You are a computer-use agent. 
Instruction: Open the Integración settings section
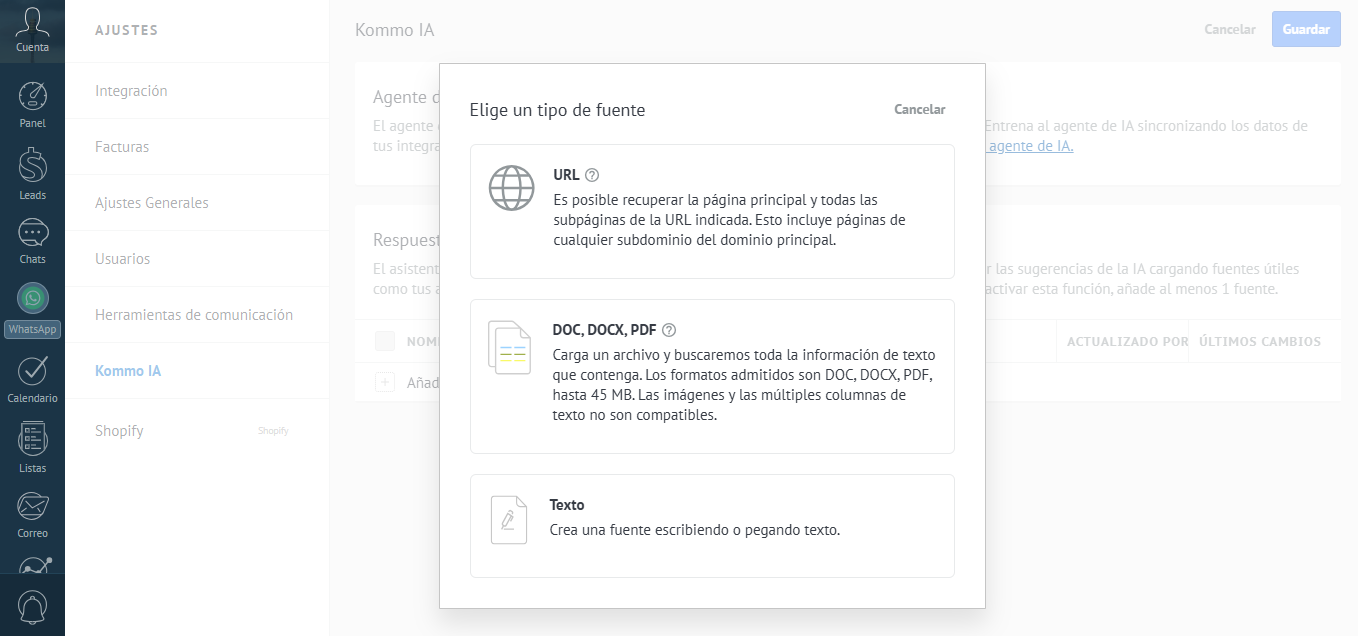[x=131, y=91]
